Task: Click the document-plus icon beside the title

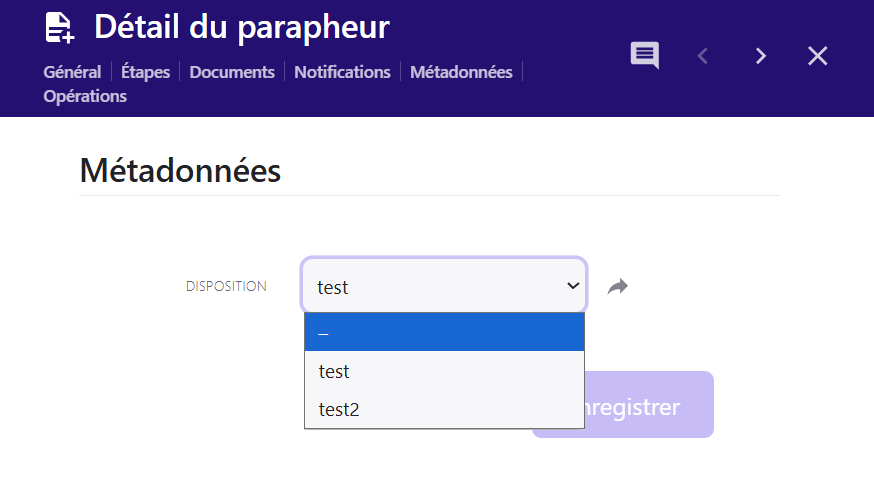Action: pos(60,28)
